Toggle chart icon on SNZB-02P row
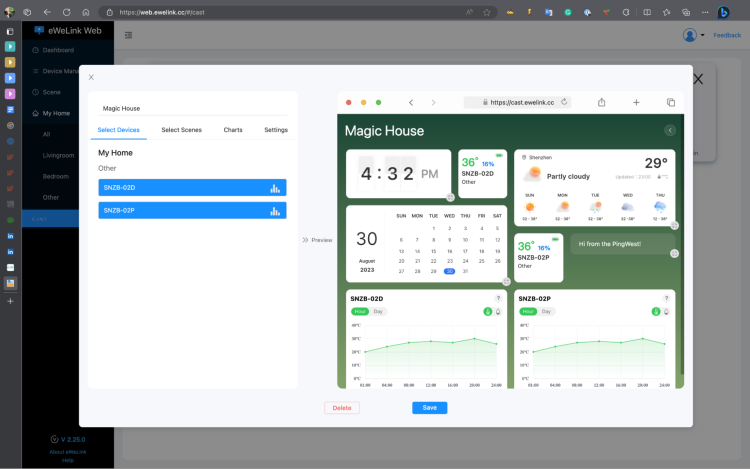750x469 pixels. tap(275, 211)
